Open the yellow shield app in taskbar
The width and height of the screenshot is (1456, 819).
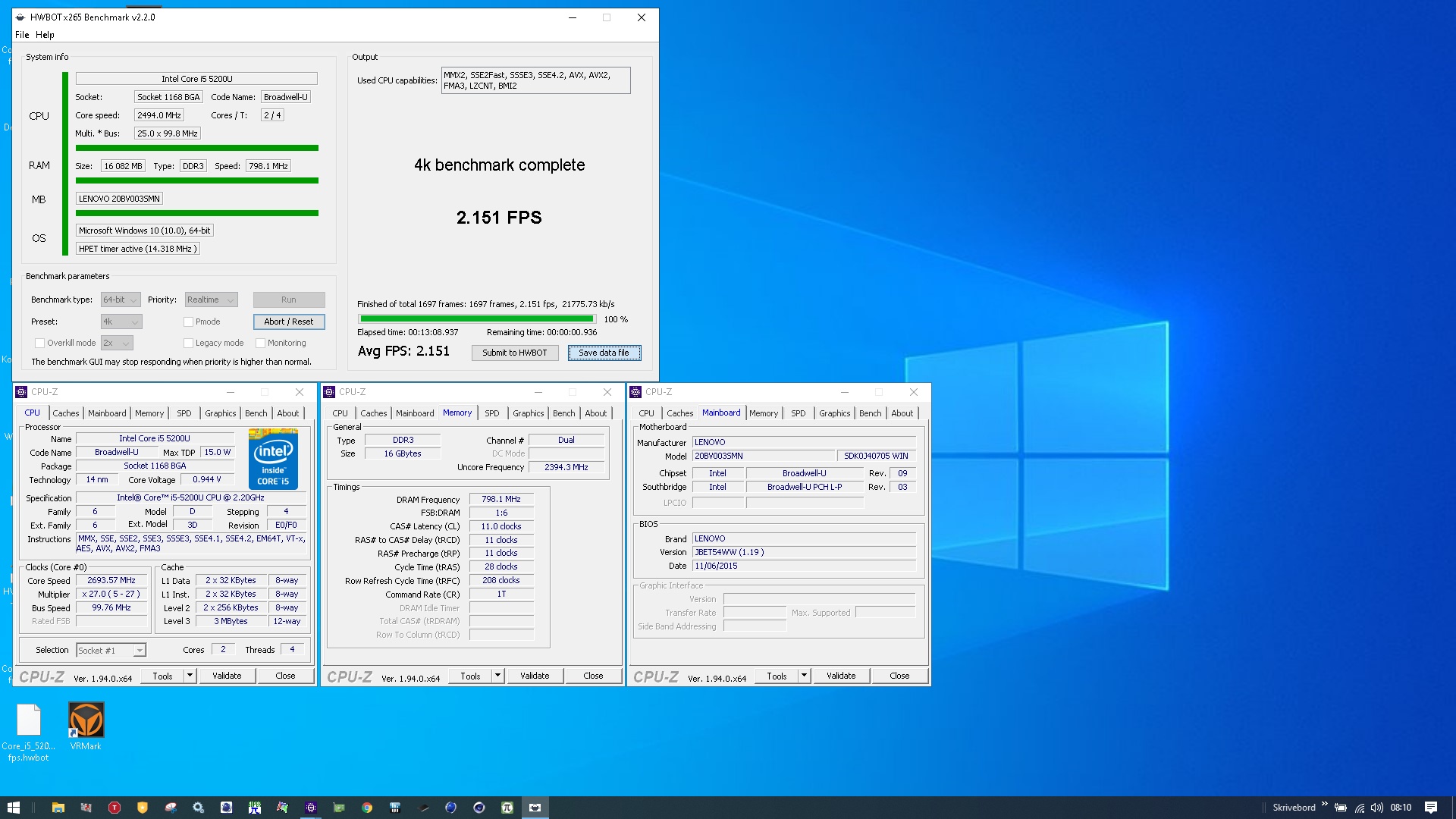[142, 808]
